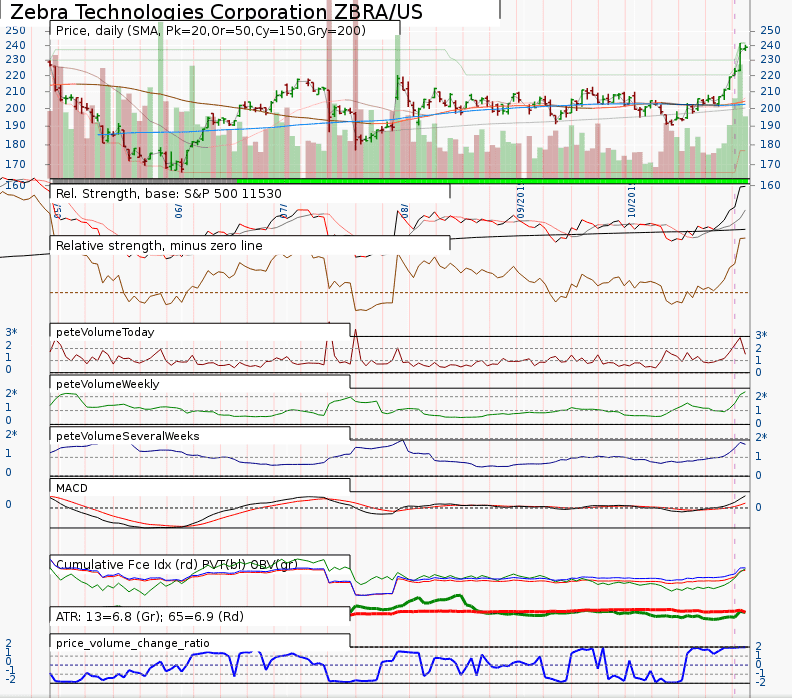
Task: Click the 08/ date marker on time axis
Action: click(404, 211)
